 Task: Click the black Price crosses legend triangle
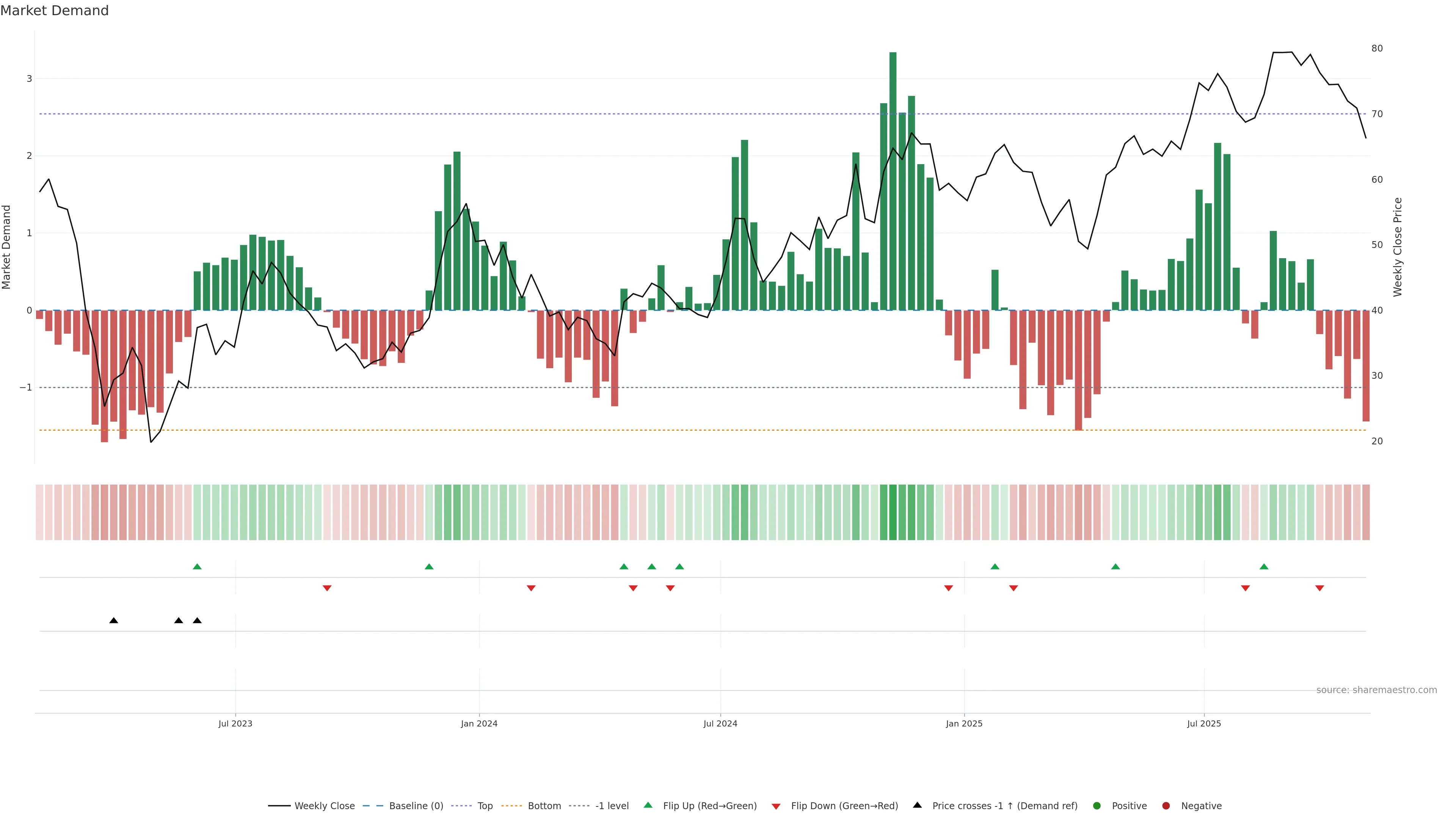point(917,805)
